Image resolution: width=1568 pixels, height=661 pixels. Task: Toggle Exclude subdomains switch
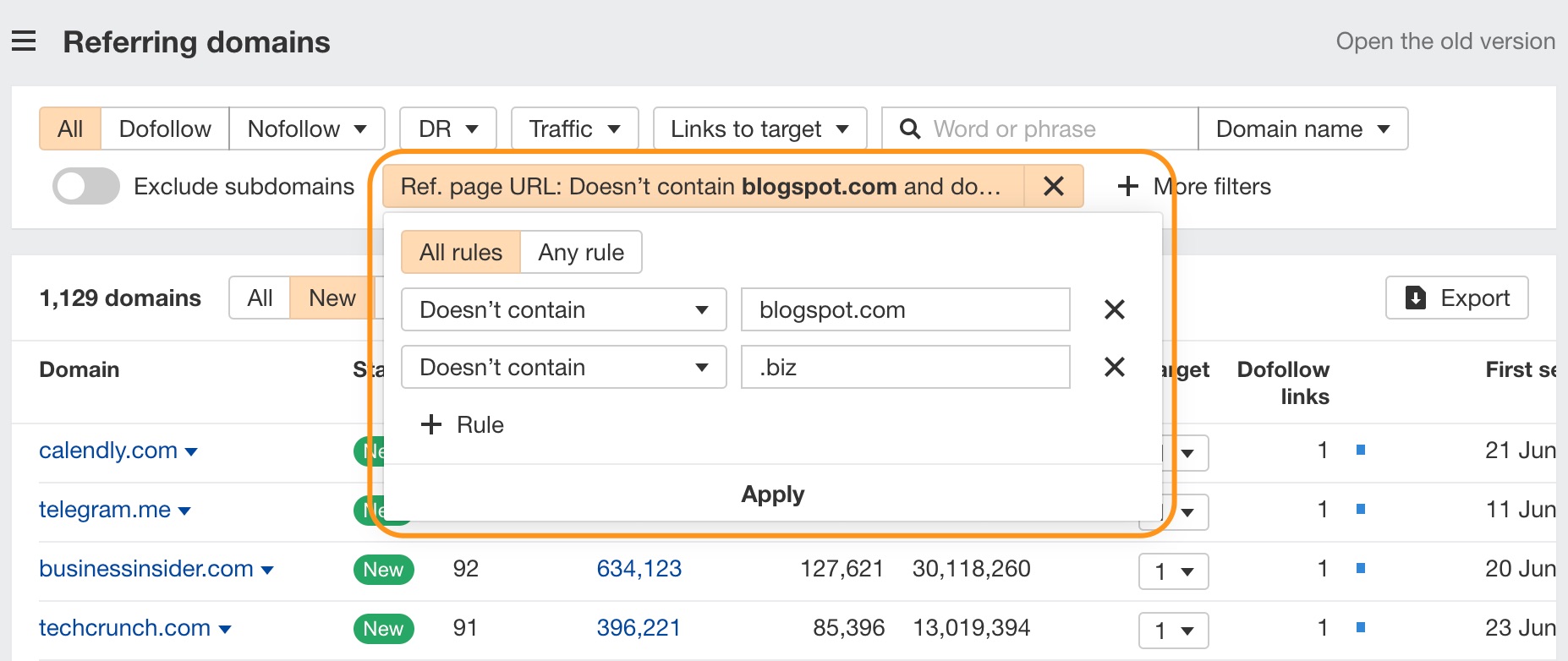(x=85, y=186)
